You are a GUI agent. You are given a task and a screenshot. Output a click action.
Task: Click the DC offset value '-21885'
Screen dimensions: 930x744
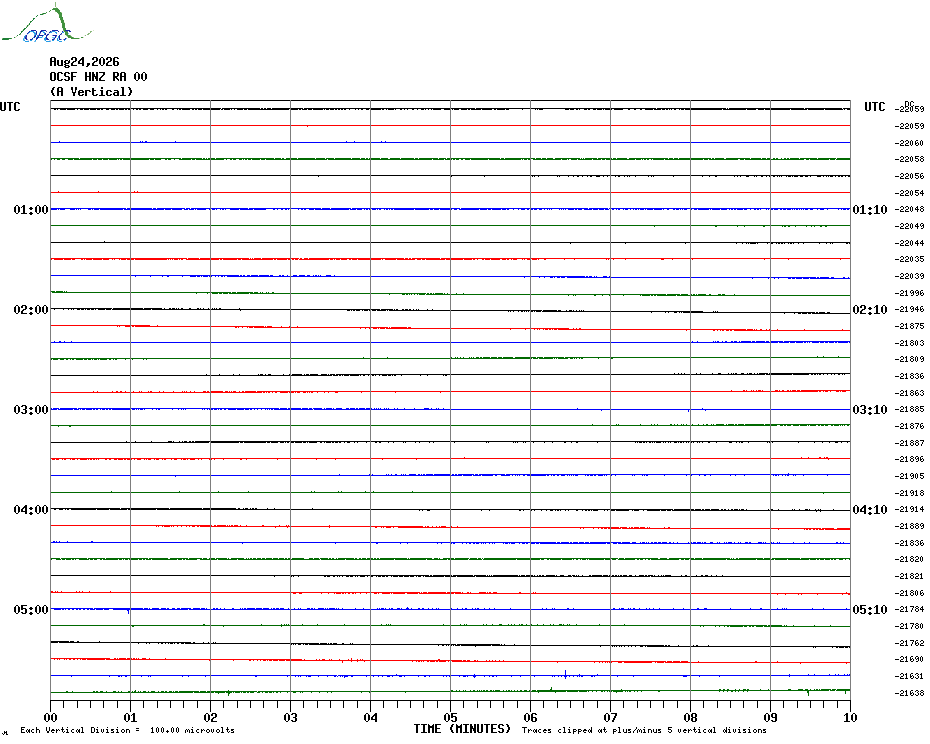[909, 409]
